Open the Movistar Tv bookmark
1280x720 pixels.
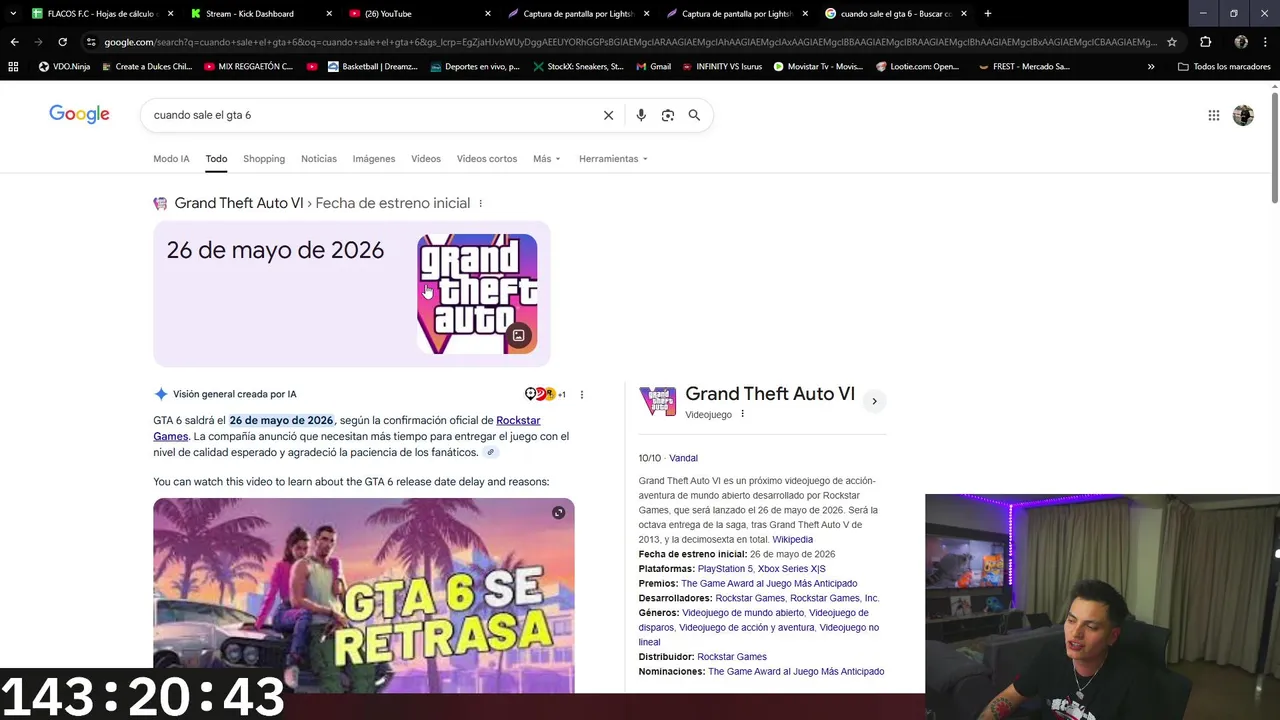point(818,67)
